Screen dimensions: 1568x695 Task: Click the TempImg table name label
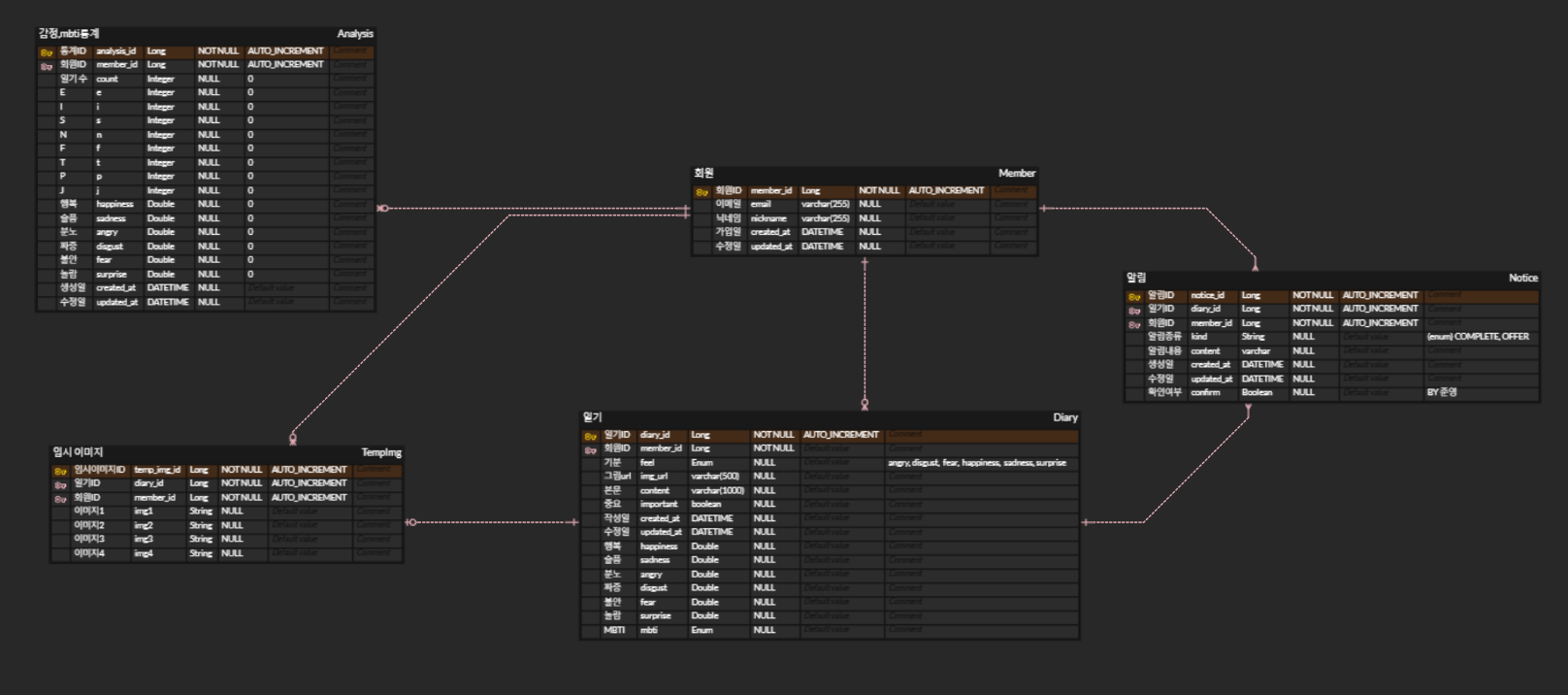pos(381,452)
